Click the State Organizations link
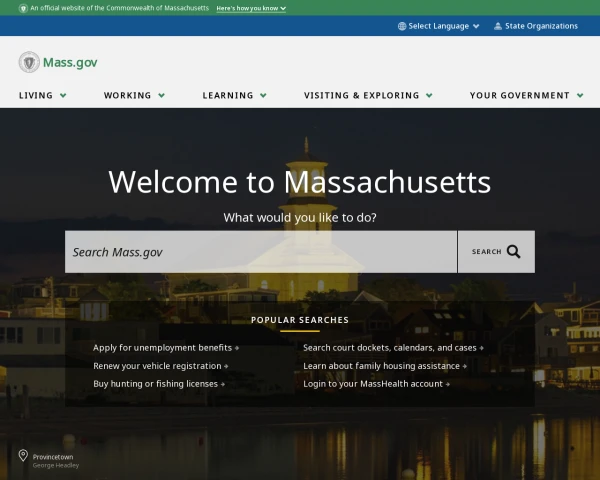 (x=536, y=26)
